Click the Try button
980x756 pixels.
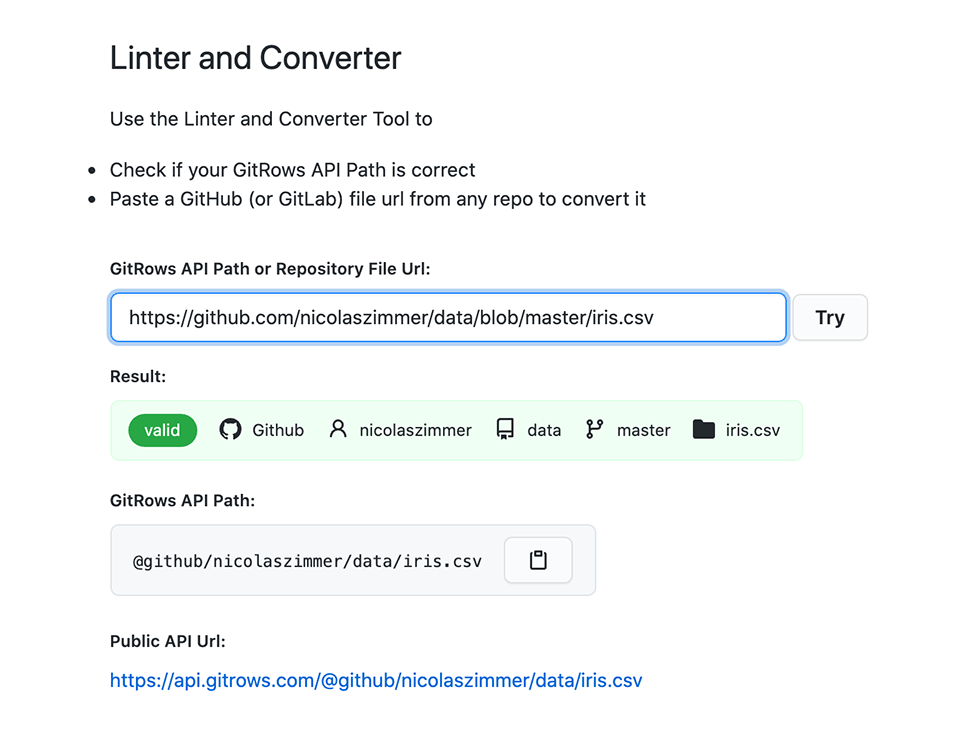(x=829, y=317)
